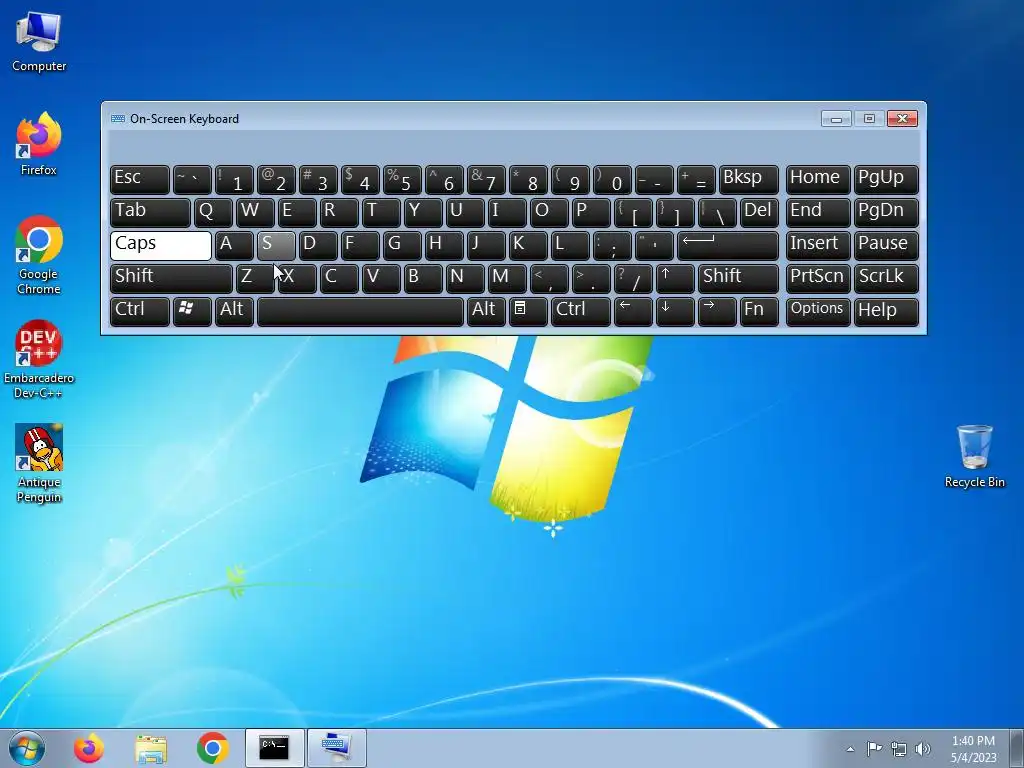This screenshot has width=1024, height=768.
Task: Open the Computer desktop icon
Action: [x=39, y=42]
